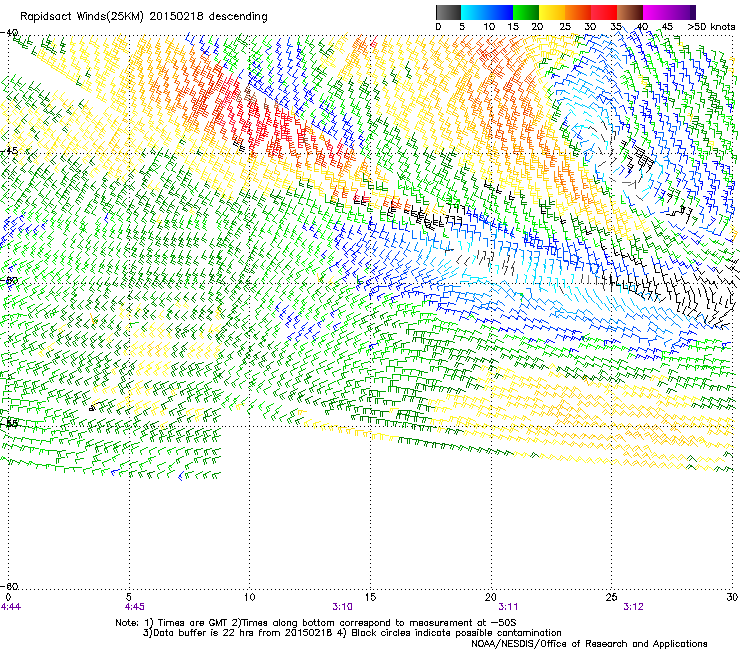The width and height of the screenshot is (740, 650).
Task: Click the '-45' latitude axis label
Action: click(9, 151)
